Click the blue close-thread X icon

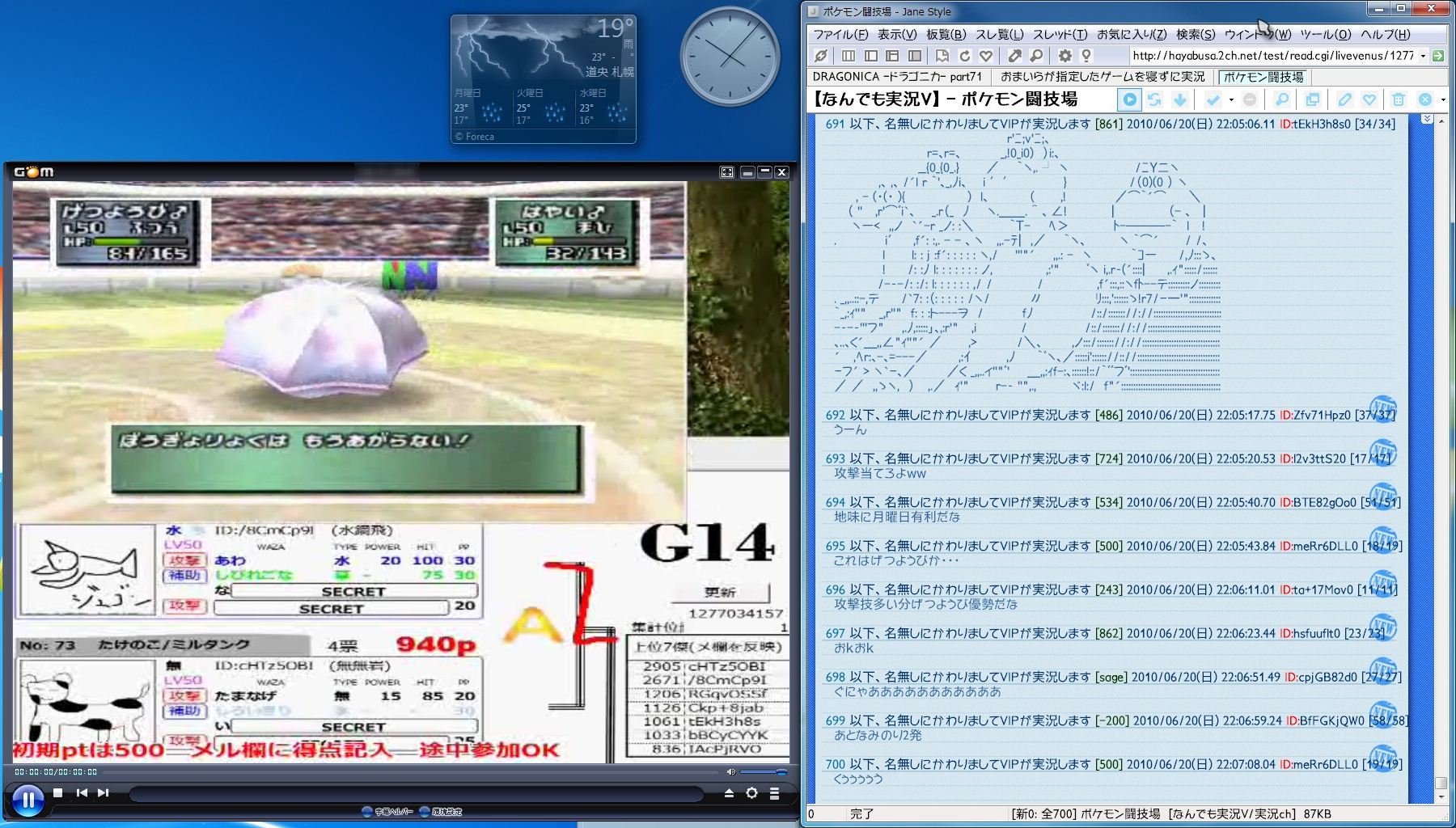tap(1425, 99)
